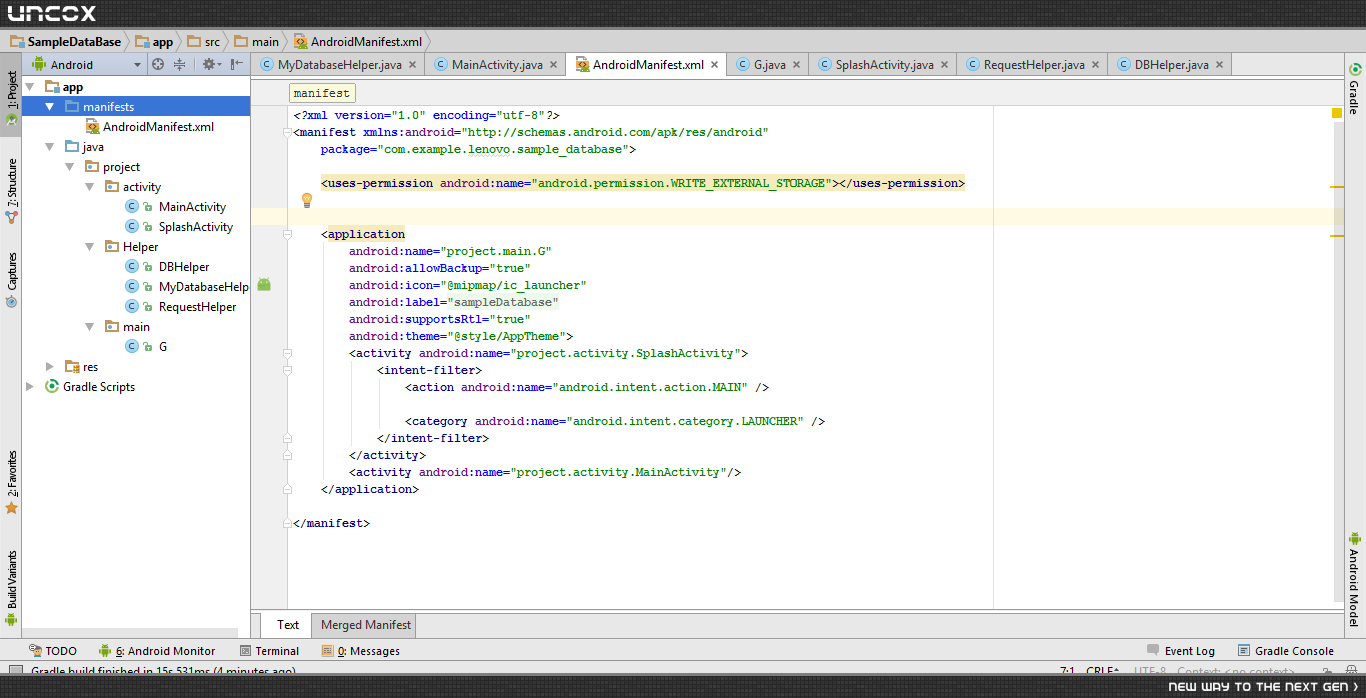Fold the intent-filter tag in the gutter
The height and width of the screenshot is (698, 1366).
pyautogui.click(x=286, y=370)
